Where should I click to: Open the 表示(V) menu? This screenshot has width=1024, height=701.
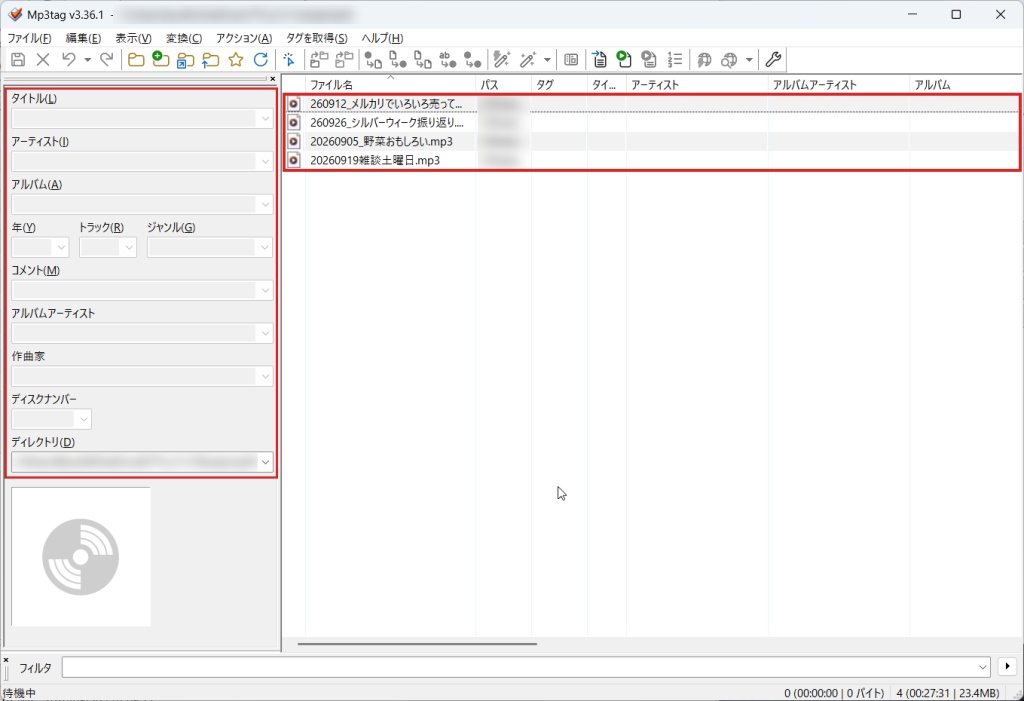click(x=133, y=38)
